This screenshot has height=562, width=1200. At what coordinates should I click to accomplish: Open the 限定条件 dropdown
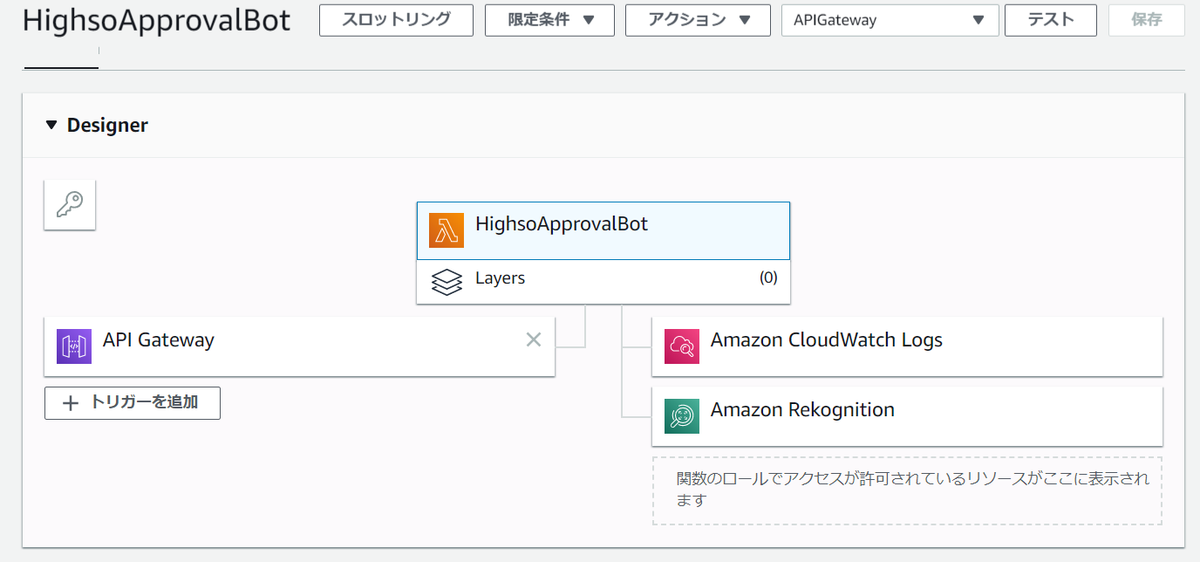coord(550,20)
